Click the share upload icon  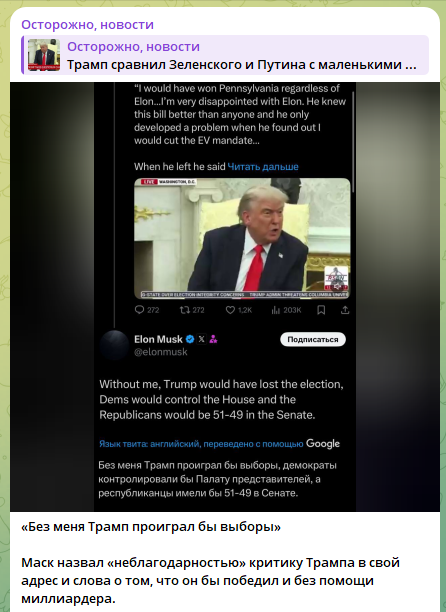(345, 310)
